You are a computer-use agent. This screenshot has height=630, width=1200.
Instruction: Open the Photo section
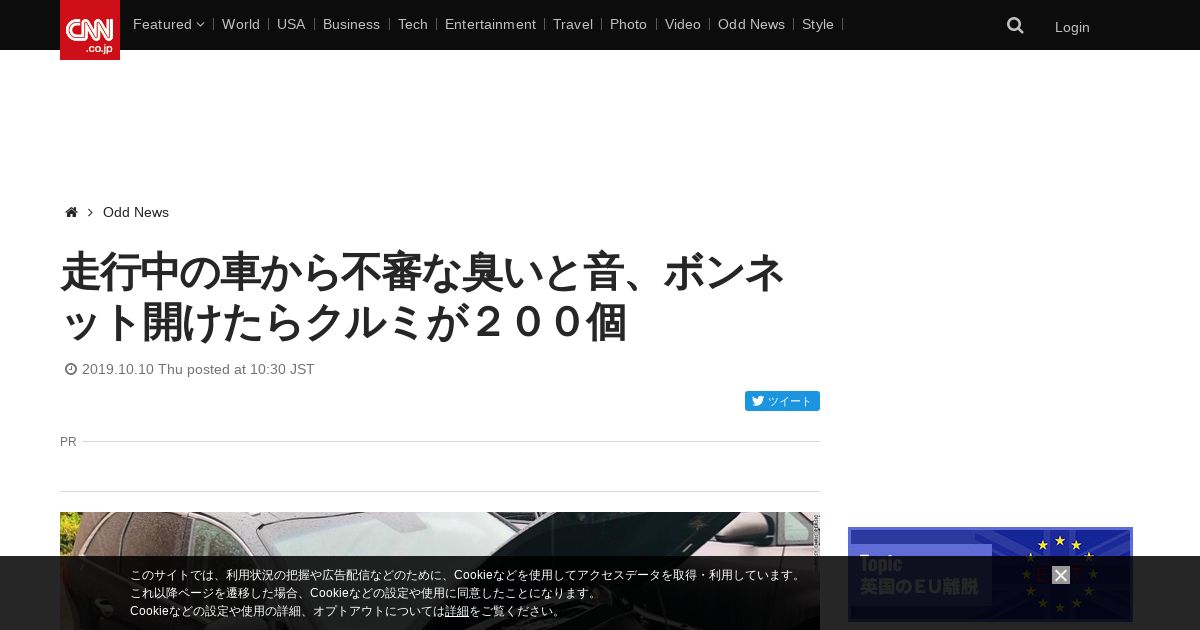click(x=628, y=24)
